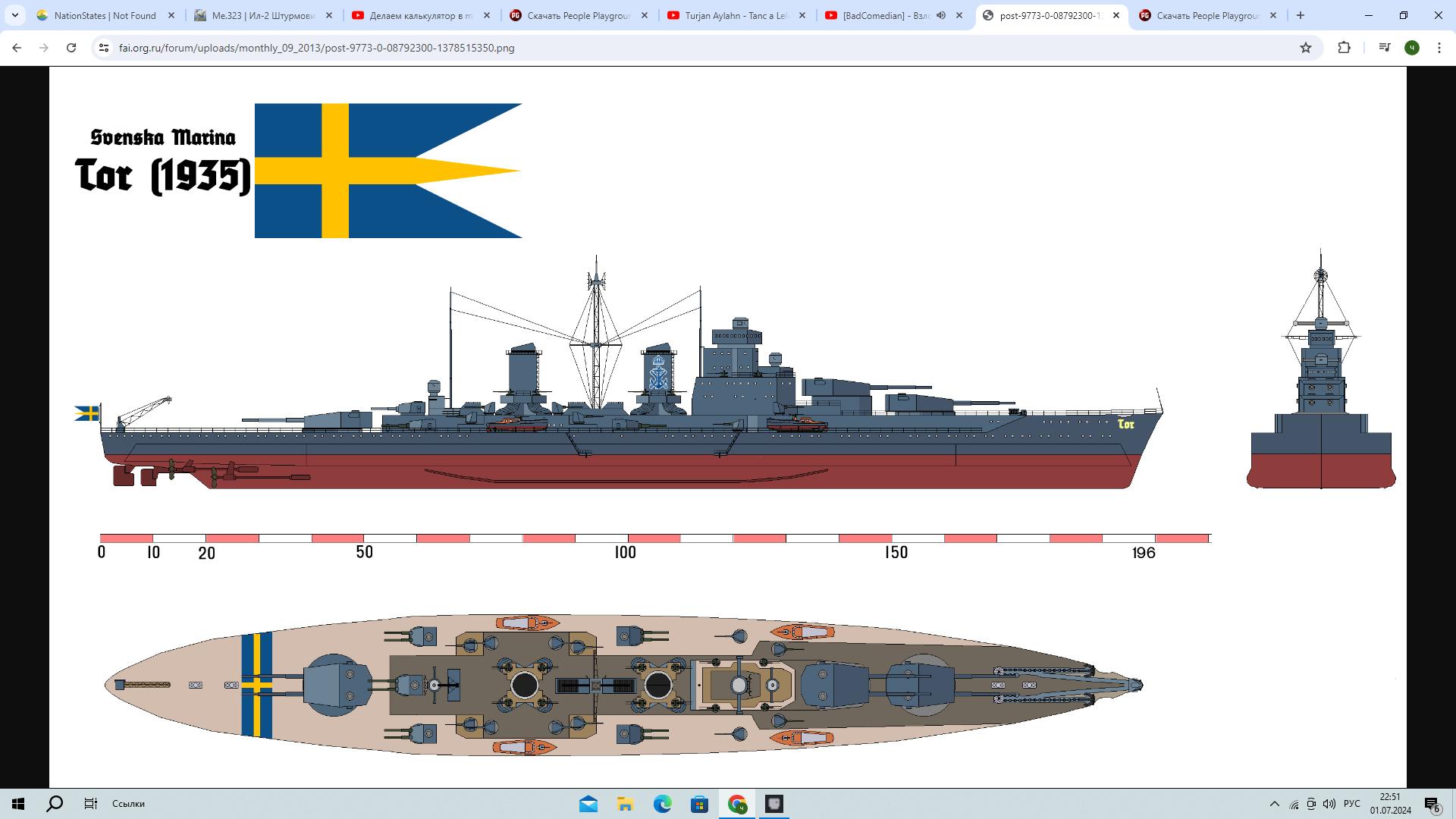The width and height of the screenshot is (1456, 819).
Task: Open a new browser tab
Action: click(x=1301, y=15)
